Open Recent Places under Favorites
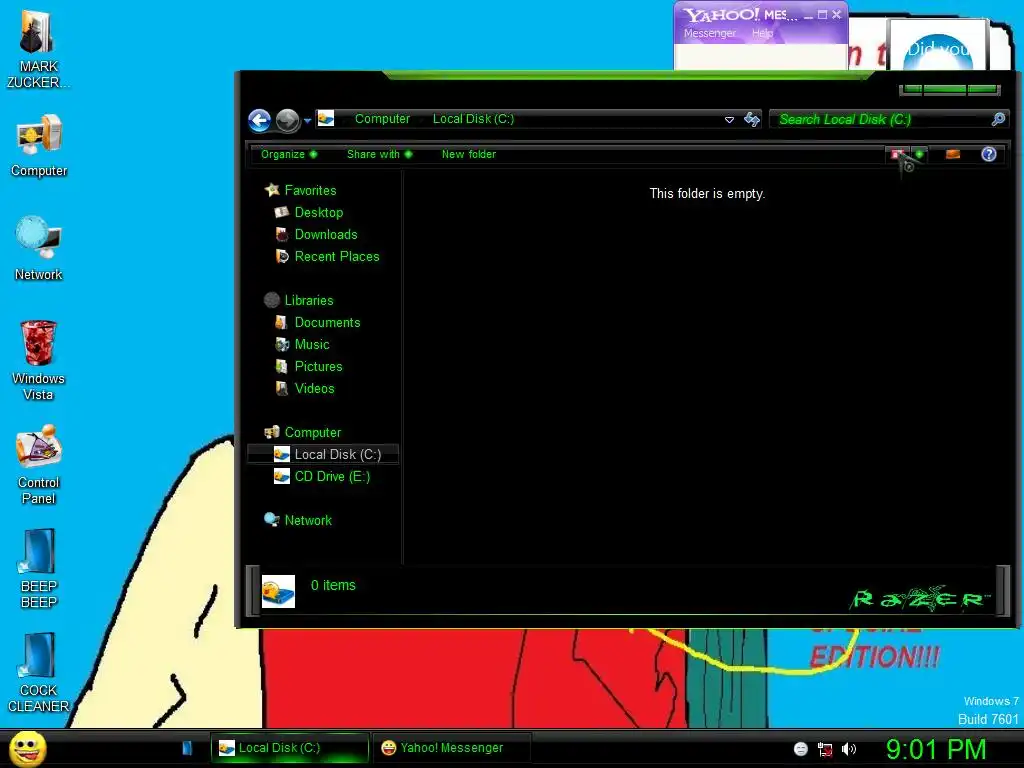The height and width of the screenshot is (768, 1024). click(x=337, y=257)
